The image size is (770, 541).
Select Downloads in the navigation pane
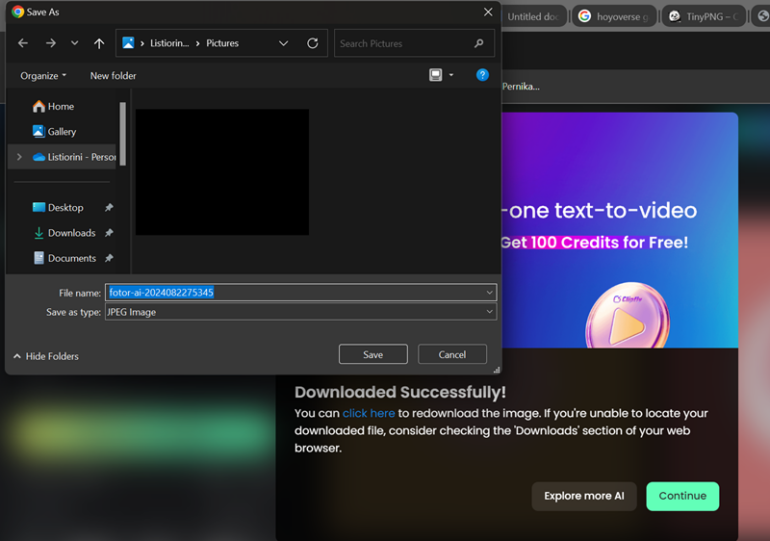point(71,233)
